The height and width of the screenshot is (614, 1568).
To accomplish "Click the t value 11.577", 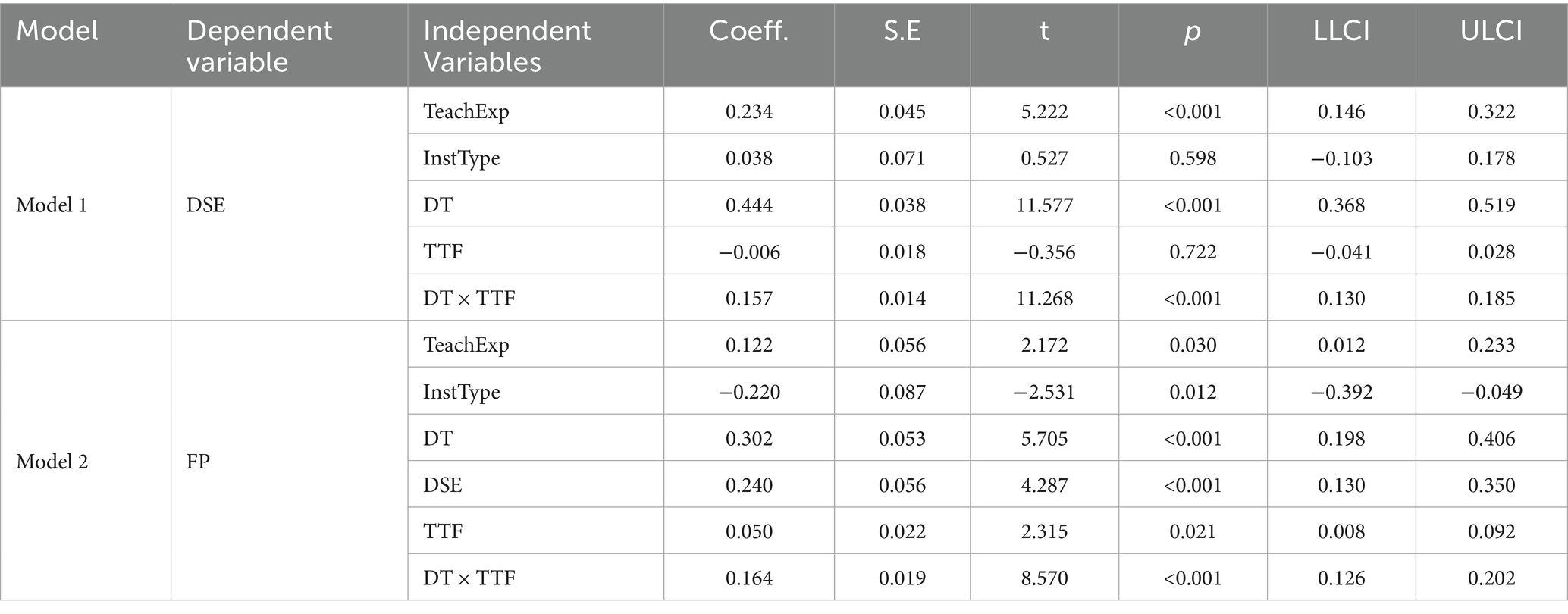I will tap(1044, 205).
